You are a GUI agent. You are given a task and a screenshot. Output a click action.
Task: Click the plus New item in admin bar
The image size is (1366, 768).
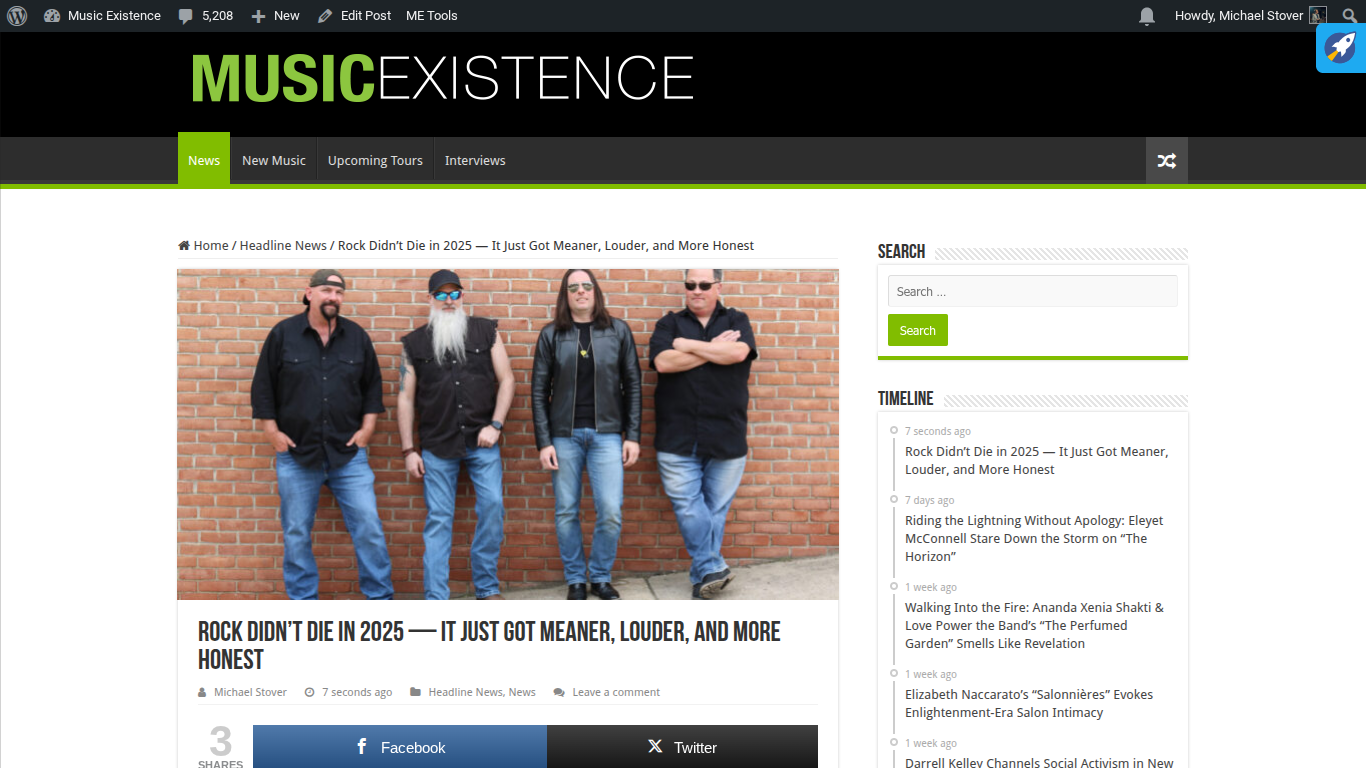click(275, 15)
